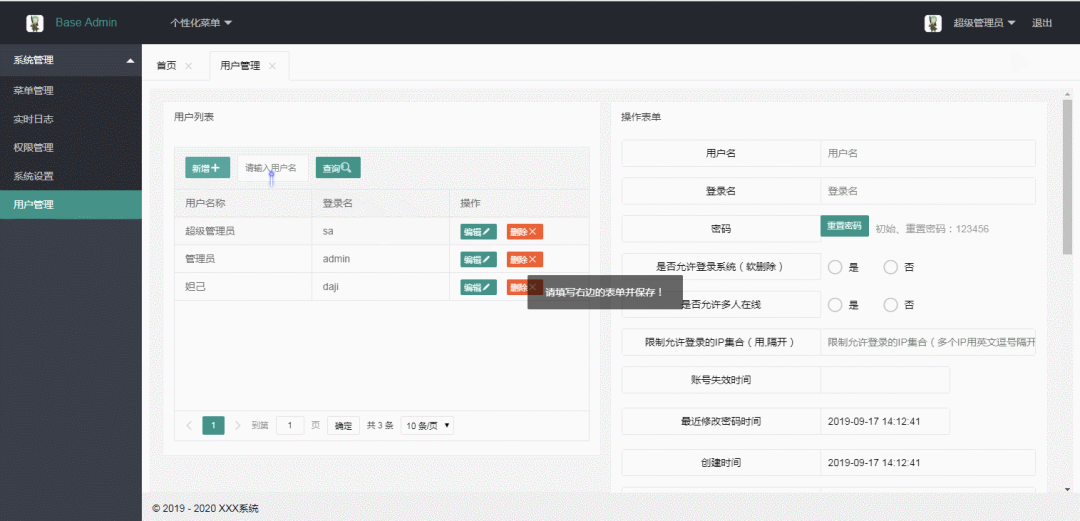Close the 首页 tab

189,66
